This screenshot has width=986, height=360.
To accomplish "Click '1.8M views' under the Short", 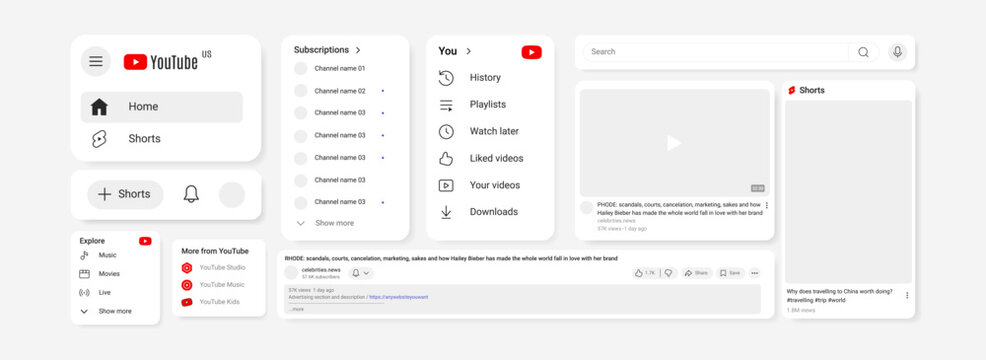I will [801, 310].
